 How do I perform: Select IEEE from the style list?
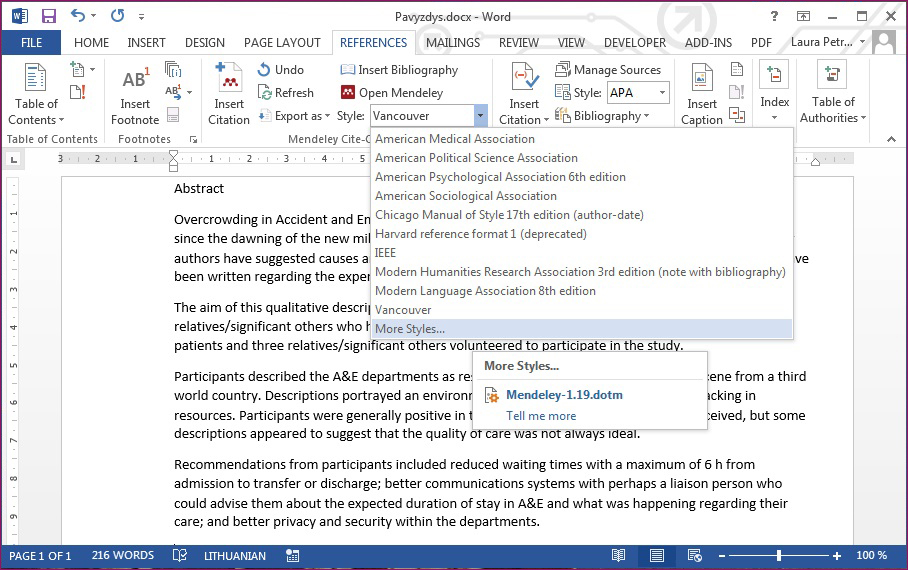[x=386, y=253]
